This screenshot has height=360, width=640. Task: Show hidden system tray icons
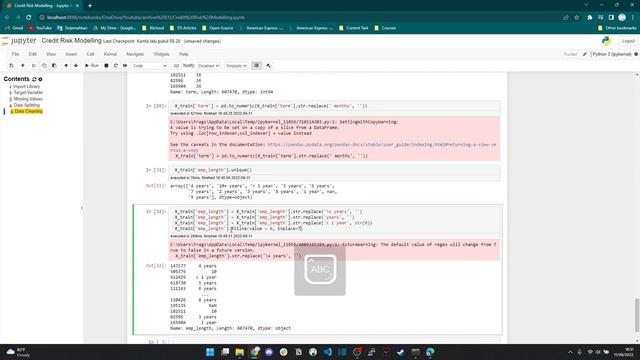570,352
